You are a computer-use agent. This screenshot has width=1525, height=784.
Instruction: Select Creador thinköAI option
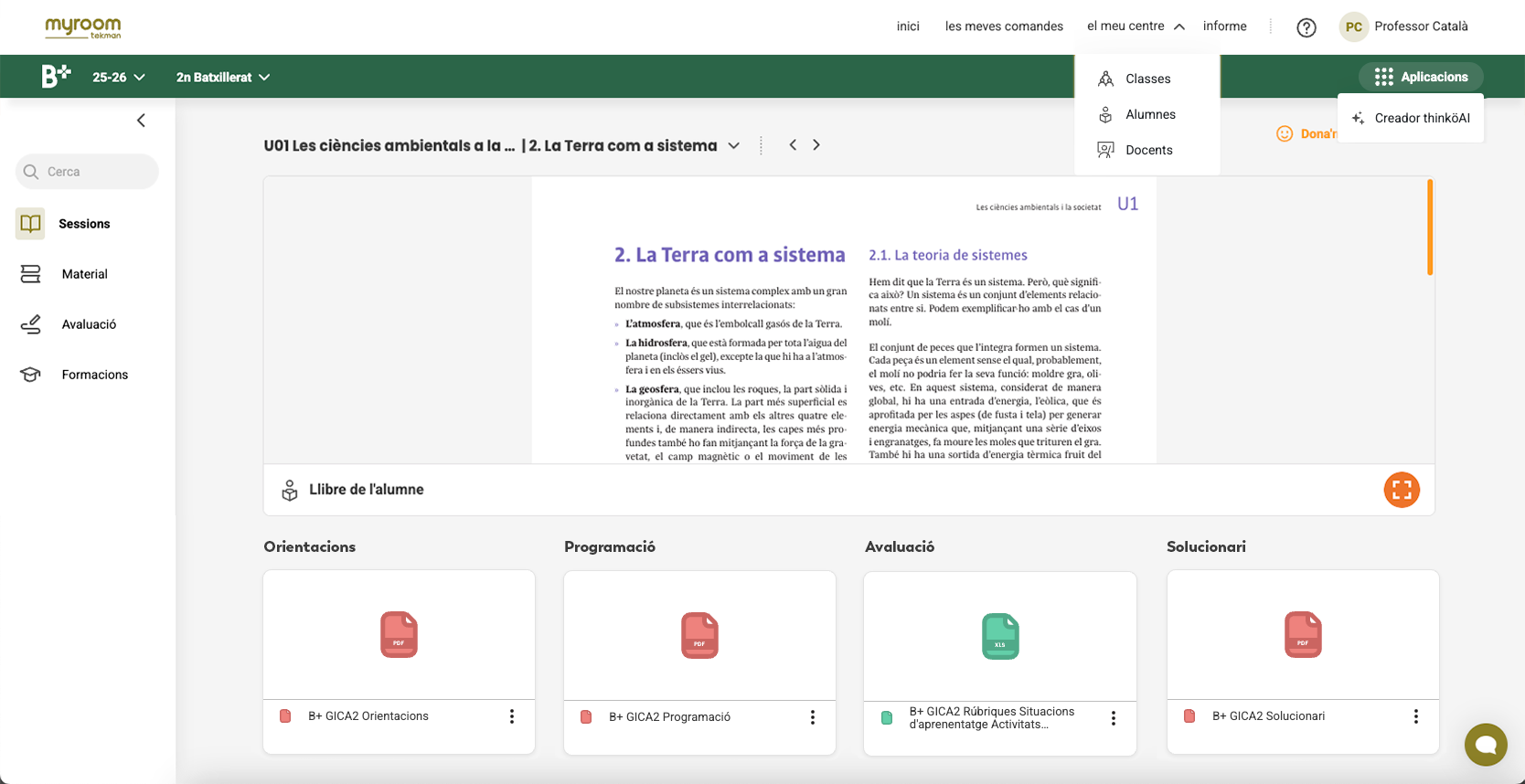point(1411,118)
